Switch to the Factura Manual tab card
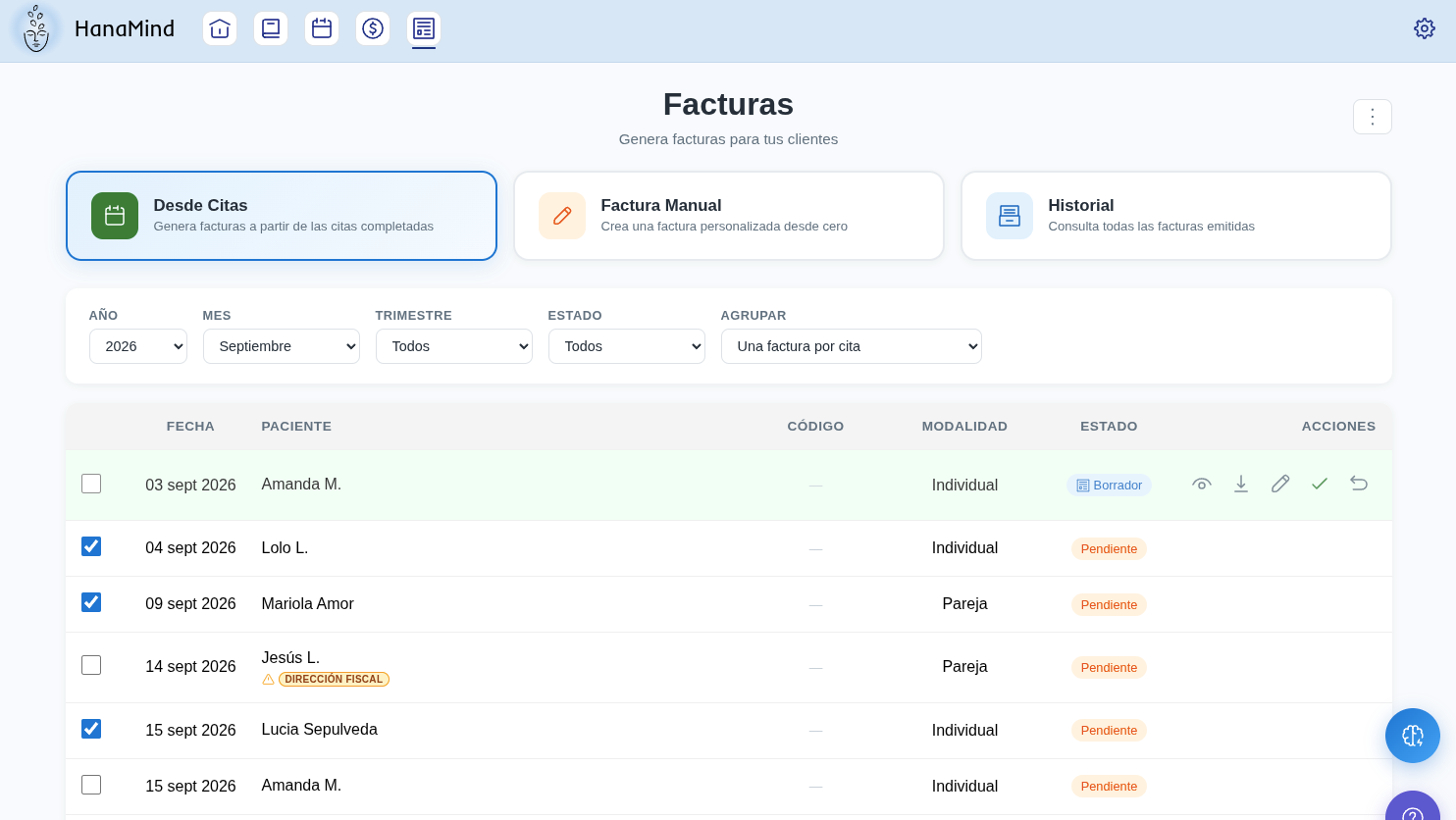The image size is (1456, 820). point(729,216)
